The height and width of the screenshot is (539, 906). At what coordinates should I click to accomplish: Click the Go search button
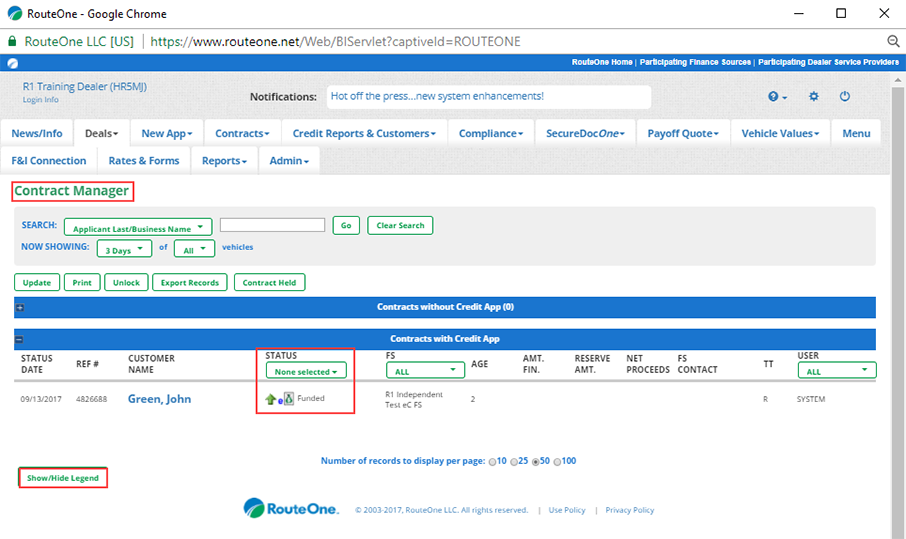346,225
